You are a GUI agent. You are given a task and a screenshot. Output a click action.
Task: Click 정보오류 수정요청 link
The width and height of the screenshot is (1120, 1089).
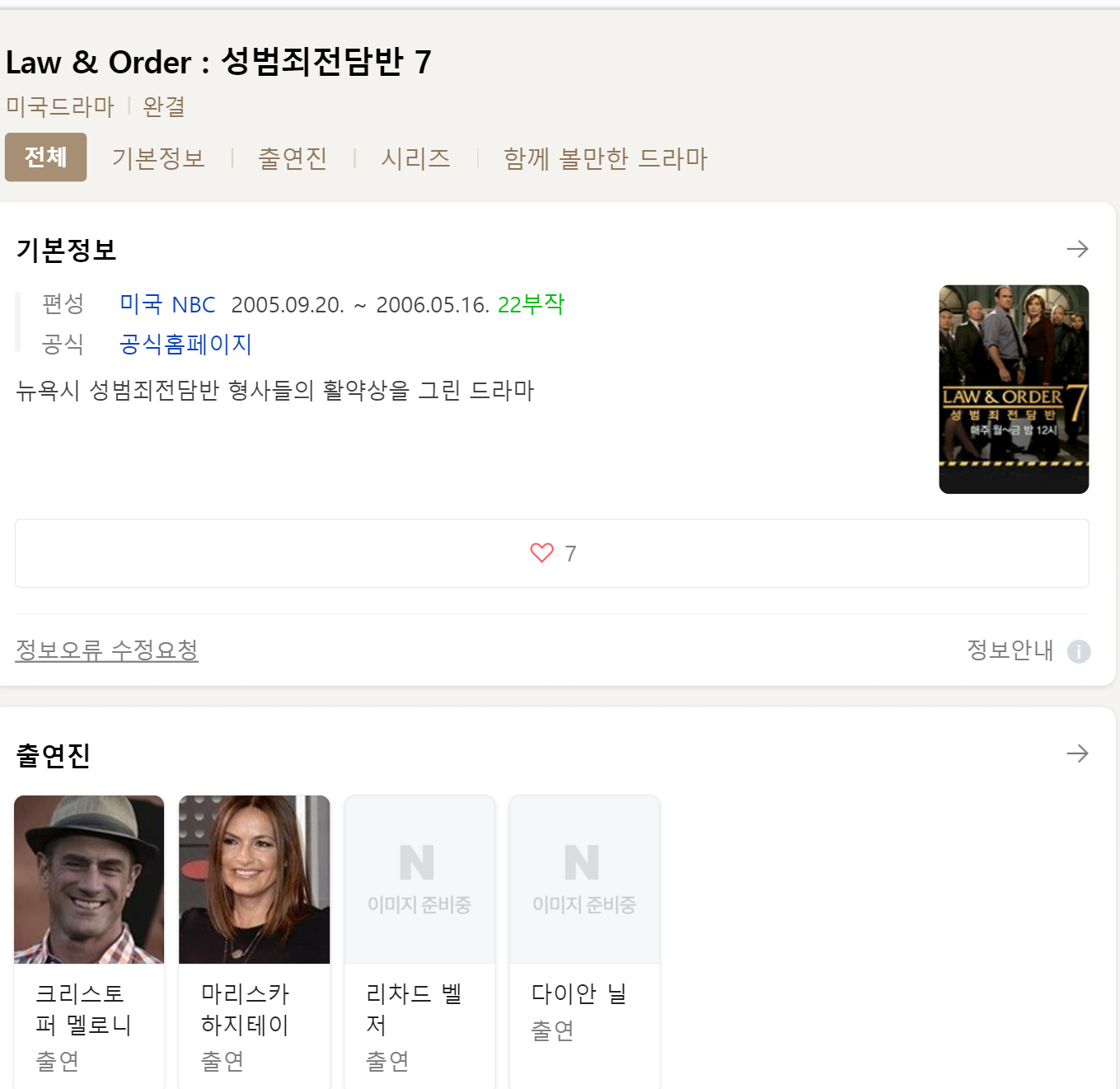coord(107,650)
